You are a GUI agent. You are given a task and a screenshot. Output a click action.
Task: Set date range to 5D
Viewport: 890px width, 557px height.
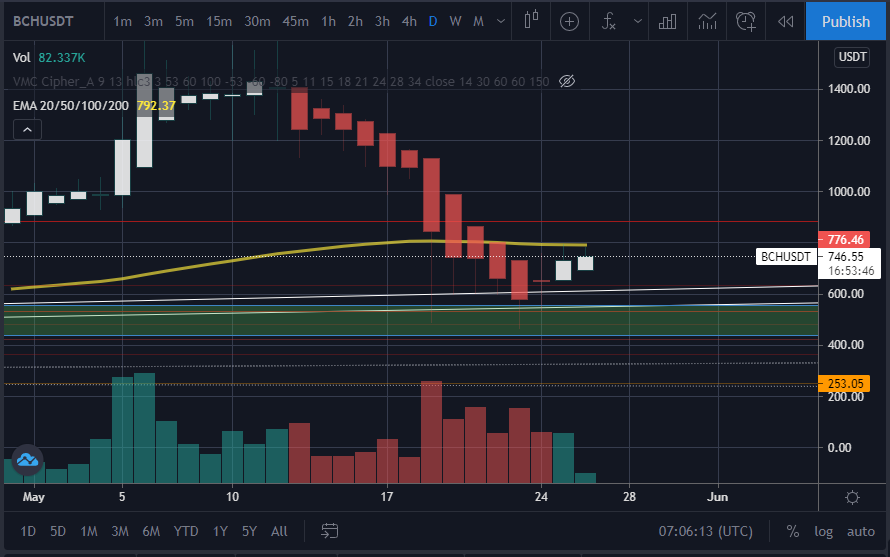58,531
